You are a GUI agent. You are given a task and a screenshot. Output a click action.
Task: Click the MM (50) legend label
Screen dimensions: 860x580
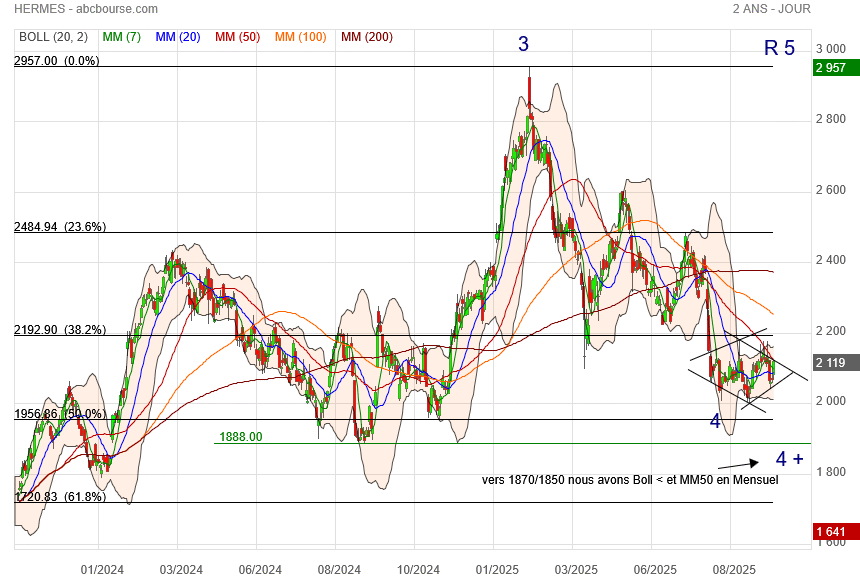tap(237, 37)
